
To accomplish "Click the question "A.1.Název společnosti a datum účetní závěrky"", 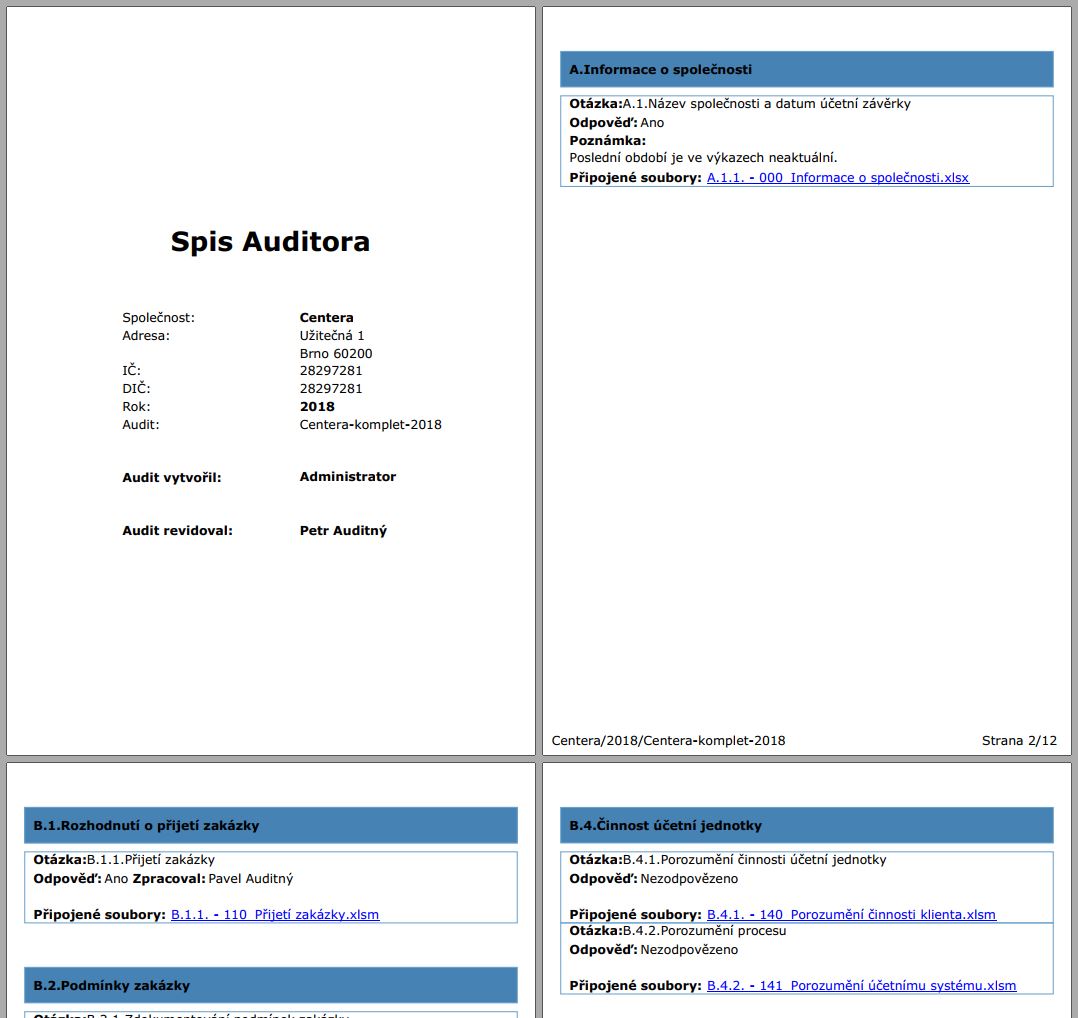I will coord(766,104).
